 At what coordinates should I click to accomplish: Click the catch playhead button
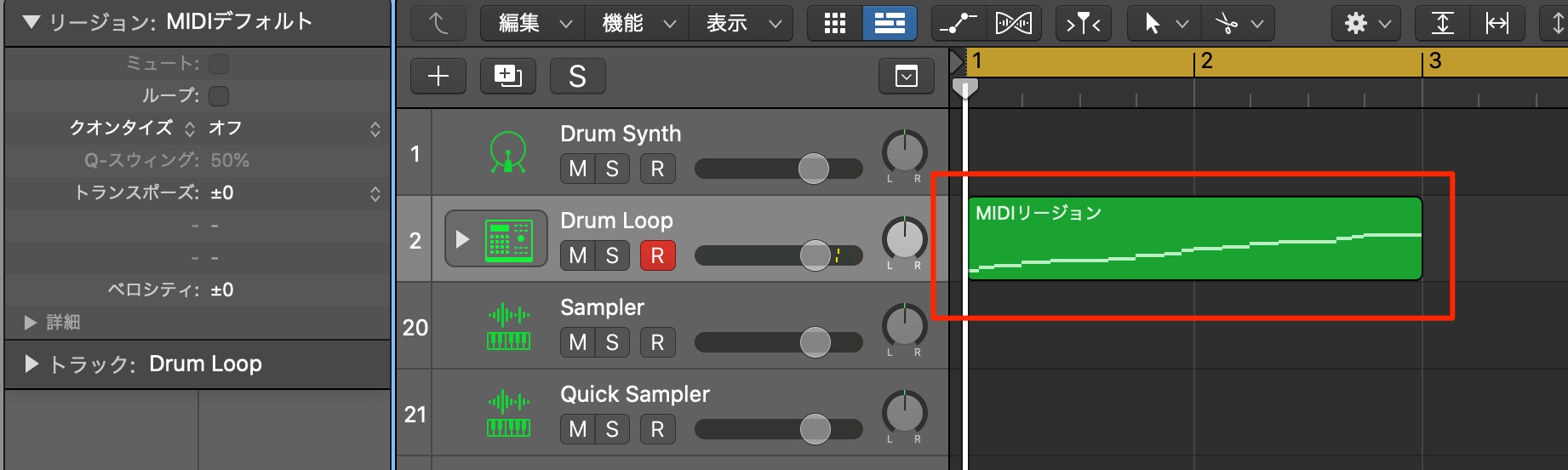pyautogui.click(x=1083, y=23)
